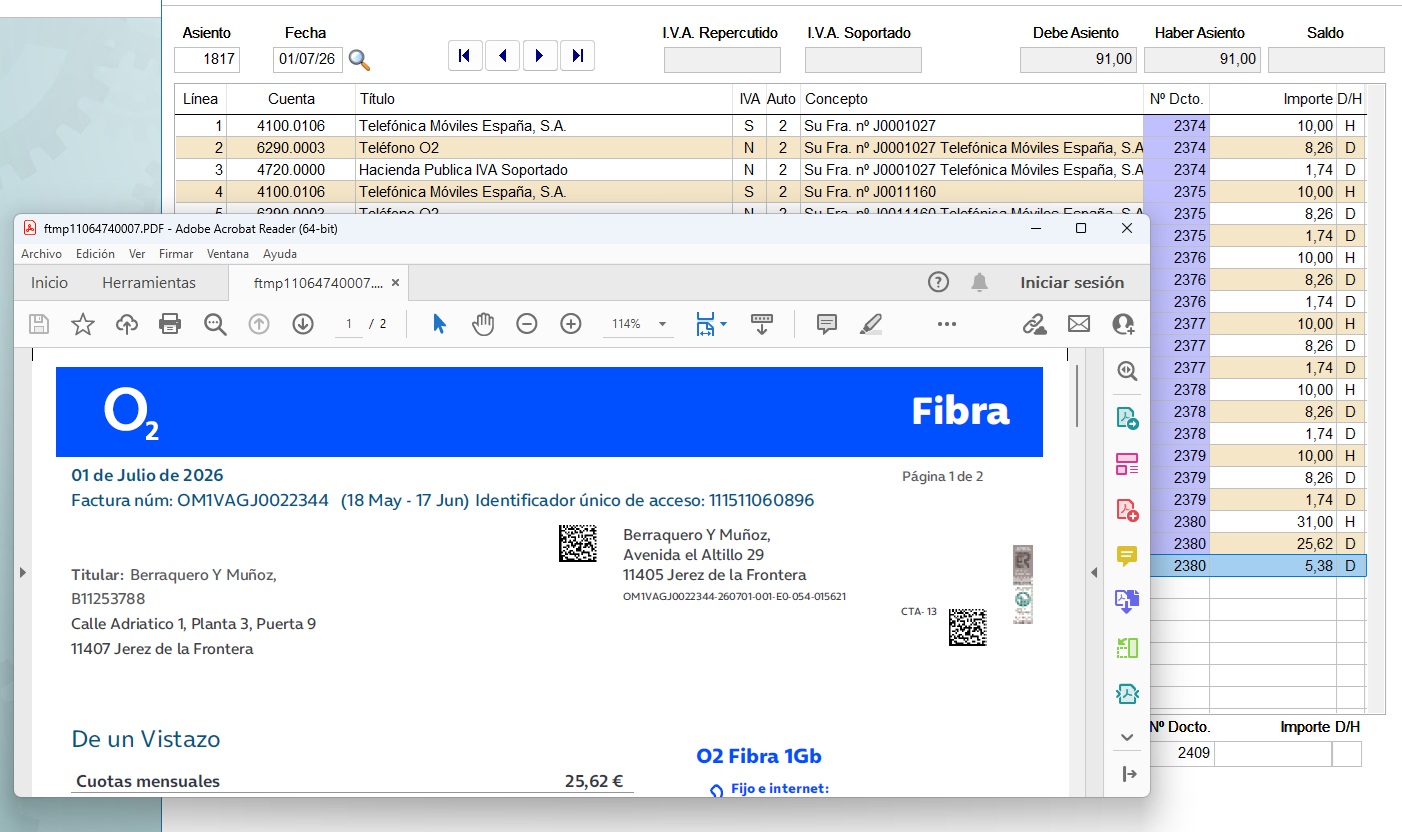Open the Edición menu
Viewport: 1402px width, 832px height.
click(95, 254)
